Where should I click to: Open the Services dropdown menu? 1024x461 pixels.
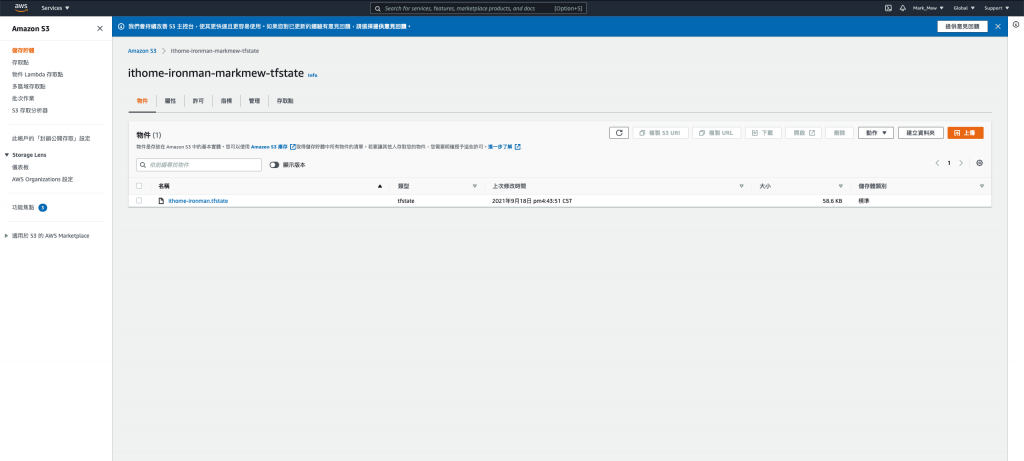tap(56, 8)
